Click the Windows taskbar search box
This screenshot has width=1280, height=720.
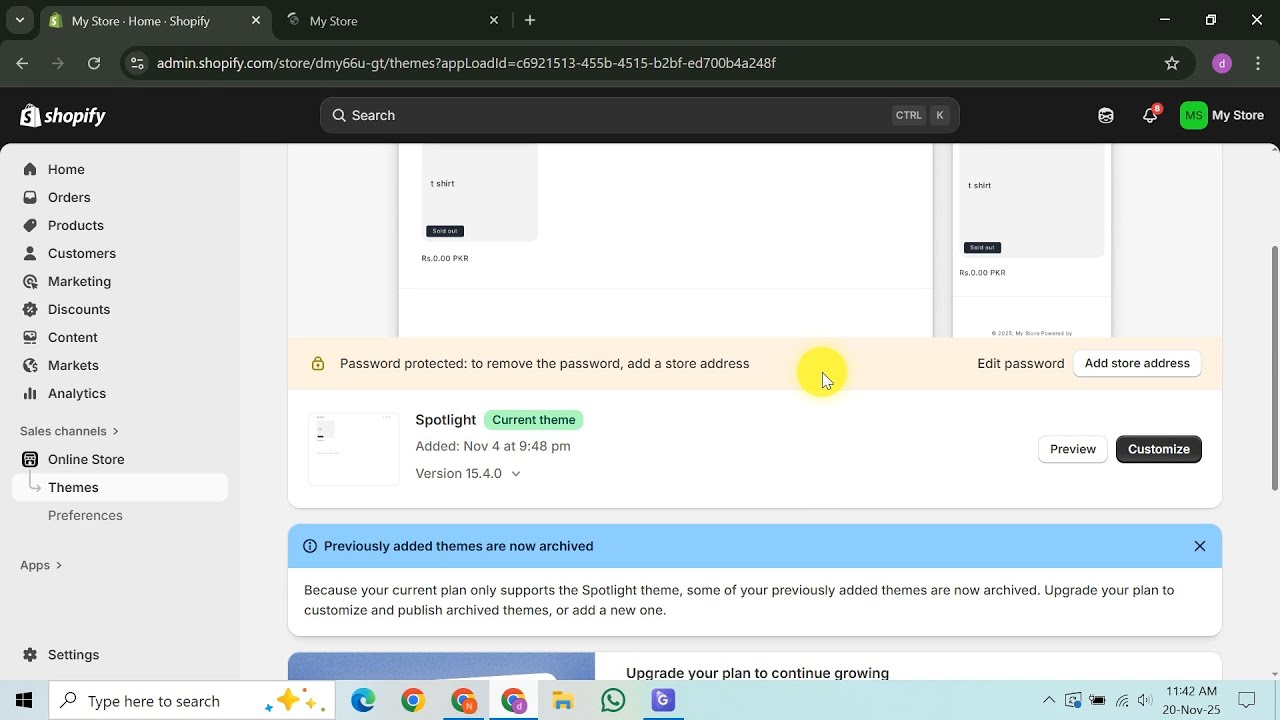pyautogui.click(x=193, y=701)
